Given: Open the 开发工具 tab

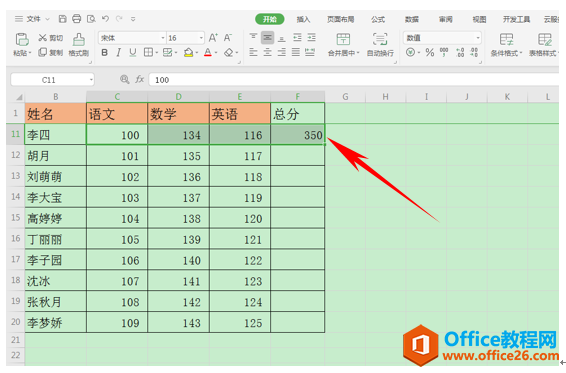Looking at the screenshot, I should click(516, 19).
